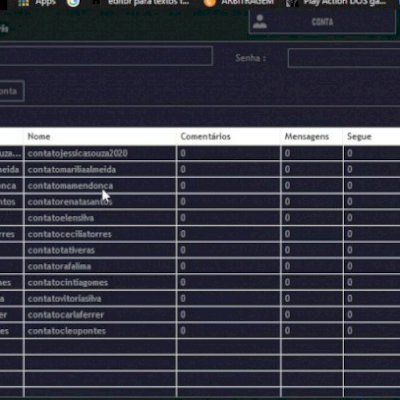Select the contatomariliaalmeida account row
Image resolution: width=400 pixels, height=400 pixels.
200,170
